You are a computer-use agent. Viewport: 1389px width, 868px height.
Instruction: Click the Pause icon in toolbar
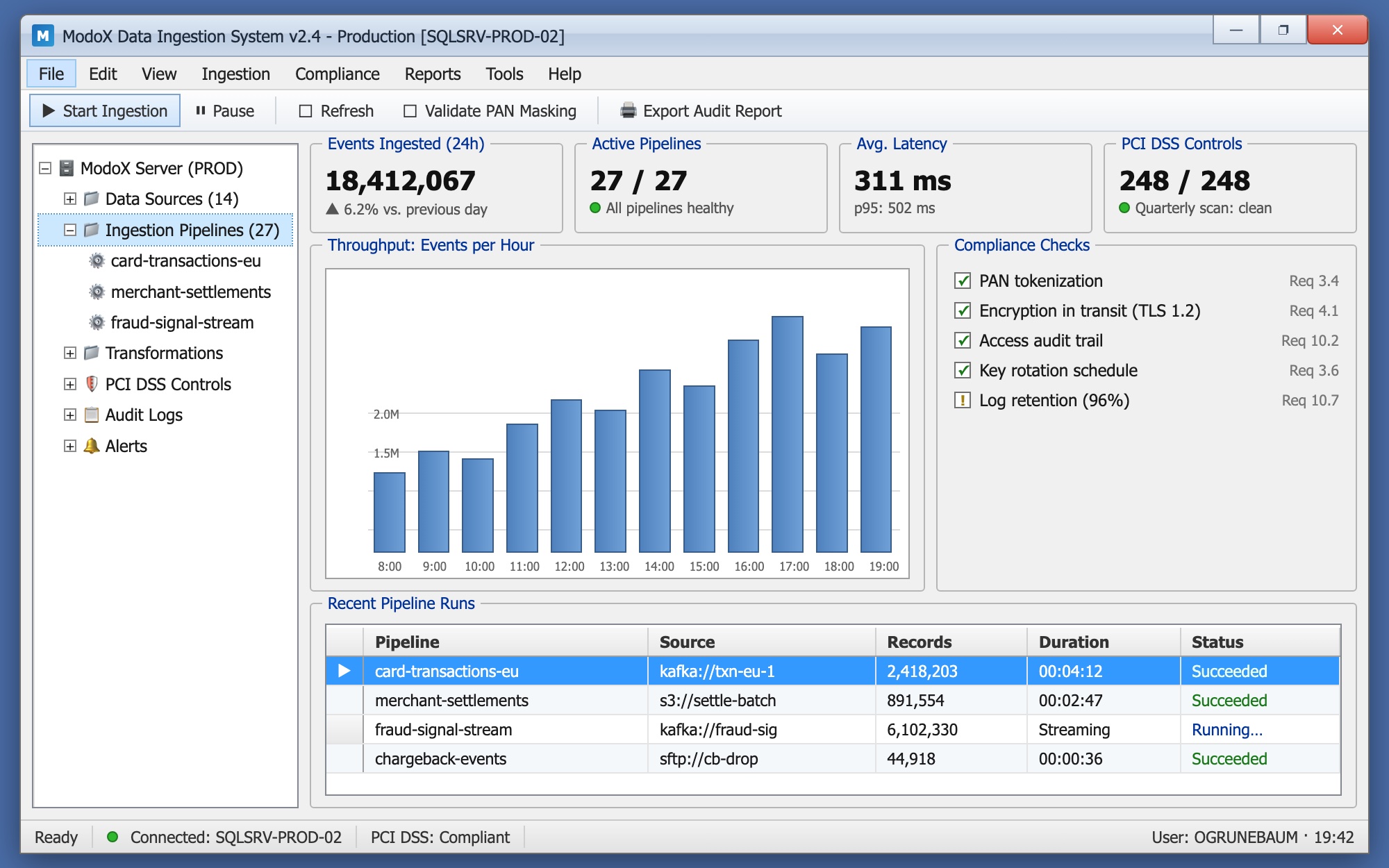tap(201, 111)
